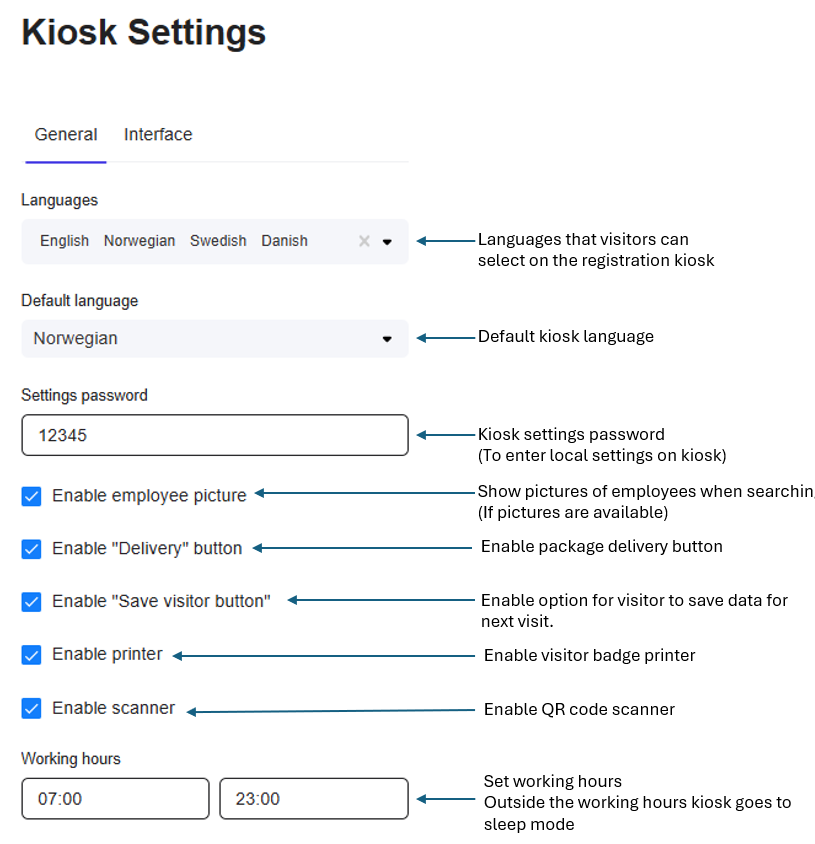
Task: Click the Danish language tag
Action: (x=285, y=241)
